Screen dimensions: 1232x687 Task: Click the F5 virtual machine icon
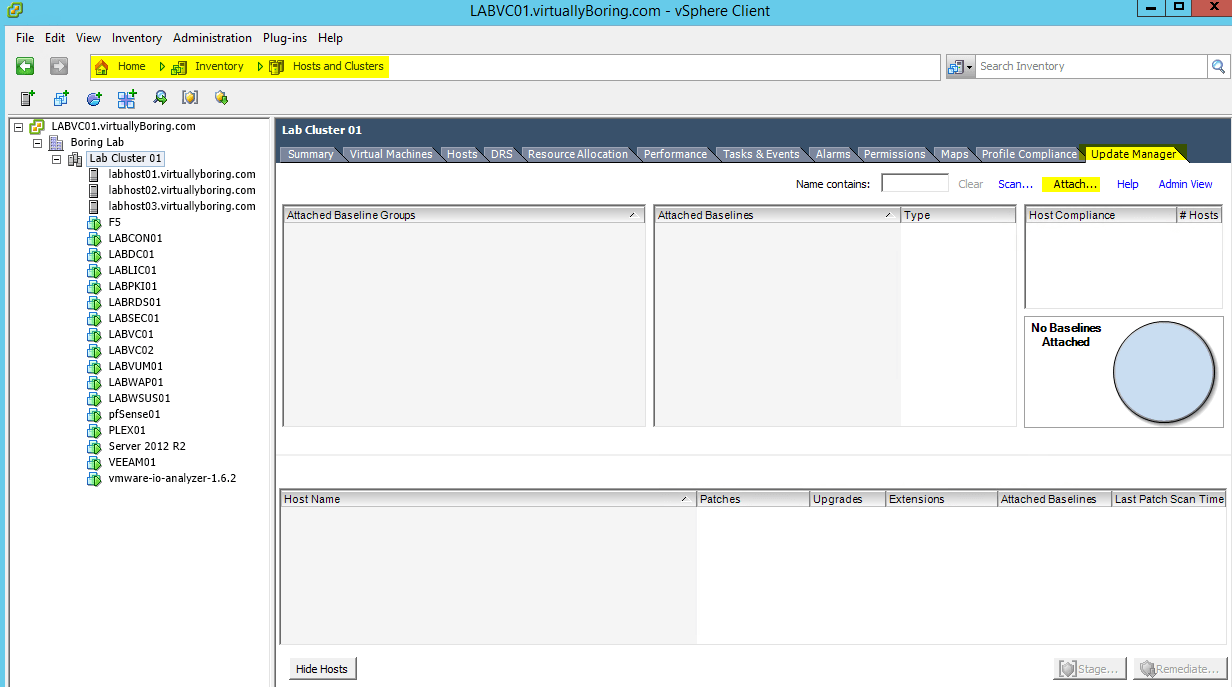pos(95,222)
